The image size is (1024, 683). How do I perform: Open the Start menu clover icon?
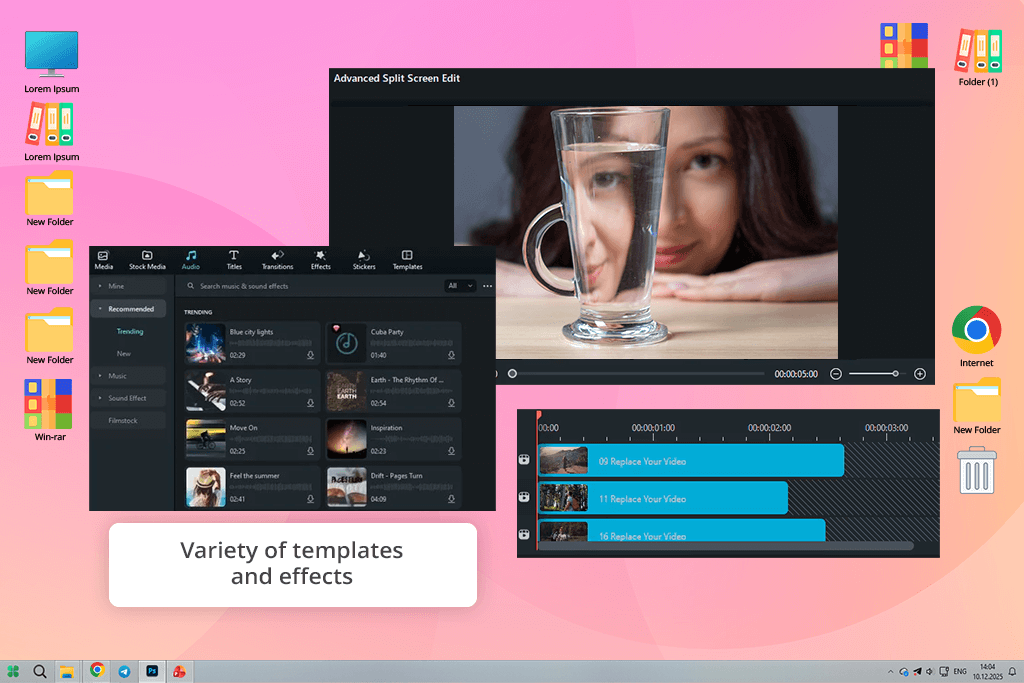(13, 671)
